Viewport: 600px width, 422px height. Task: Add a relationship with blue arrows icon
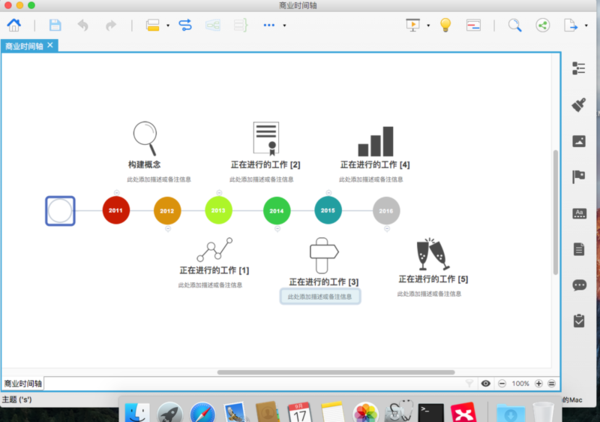(x=185, y=25)
